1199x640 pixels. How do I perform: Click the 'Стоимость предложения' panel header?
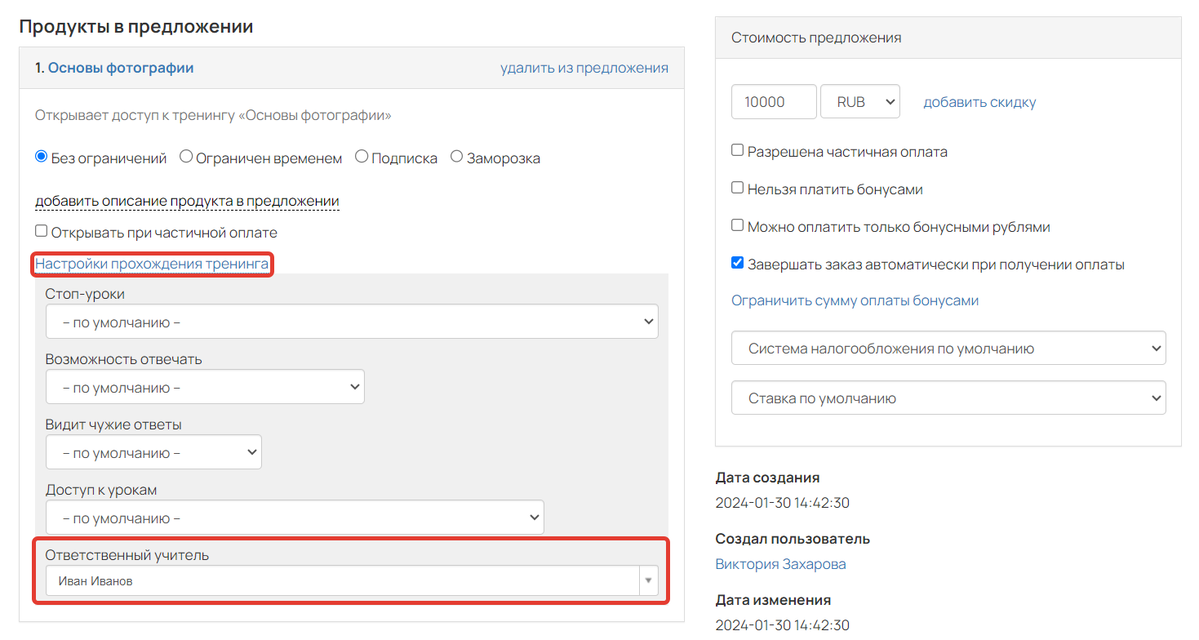[x=948, y=37]
